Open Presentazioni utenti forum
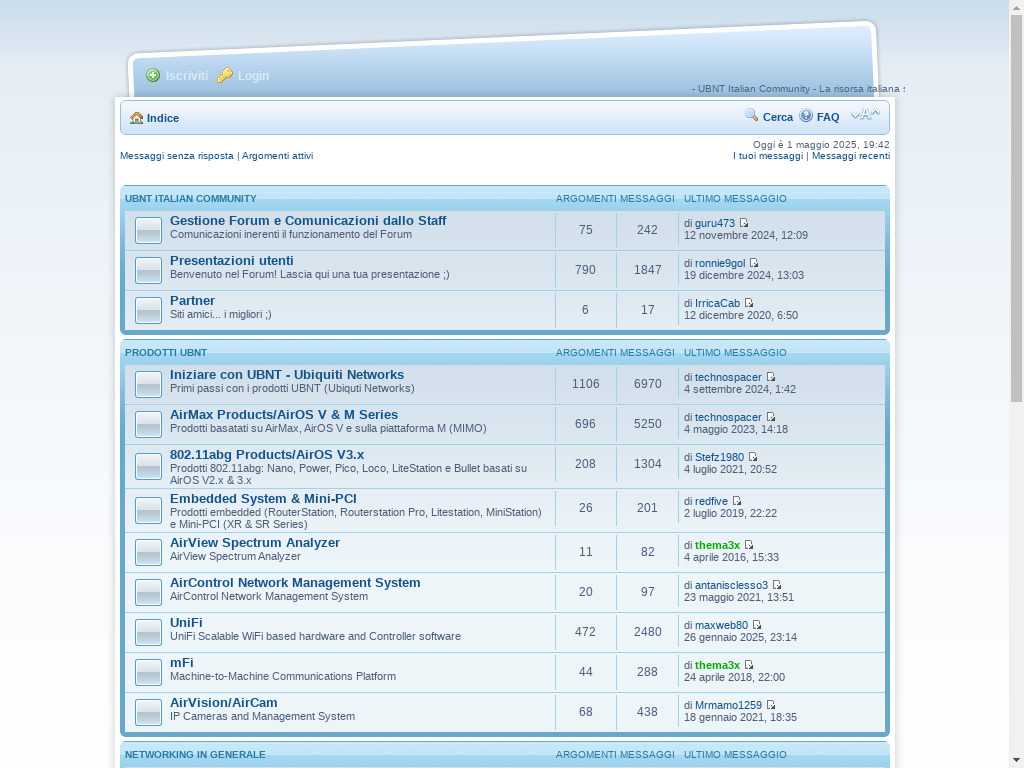This screenshot has width=1024, height=768. click(x=232, y=261)
